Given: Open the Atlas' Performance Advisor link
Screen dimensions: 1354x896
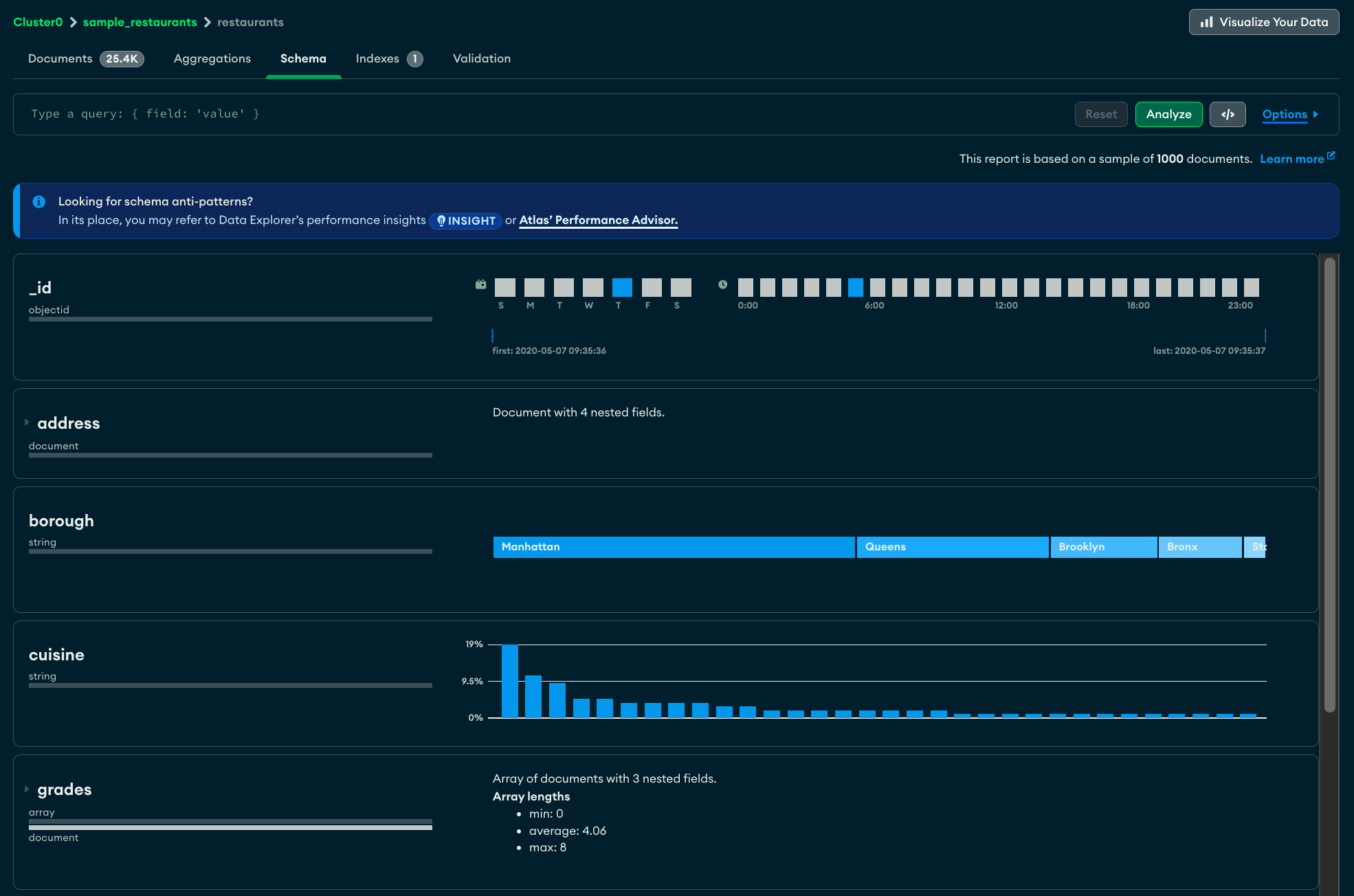Looking at the screenshot, I should pos(598,220).
